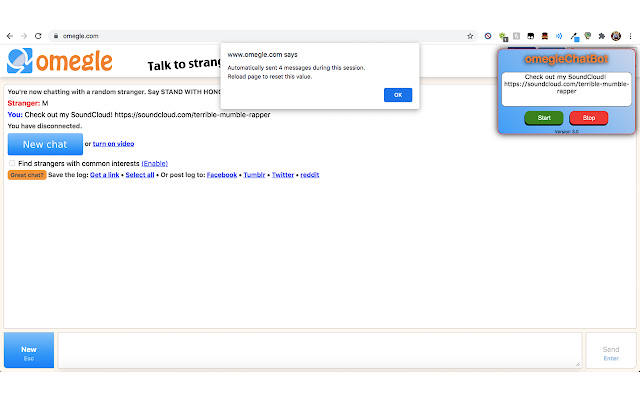Check Find strangers with common interests
The width and height of the screenshot is (640, 400).
point(12,163)
